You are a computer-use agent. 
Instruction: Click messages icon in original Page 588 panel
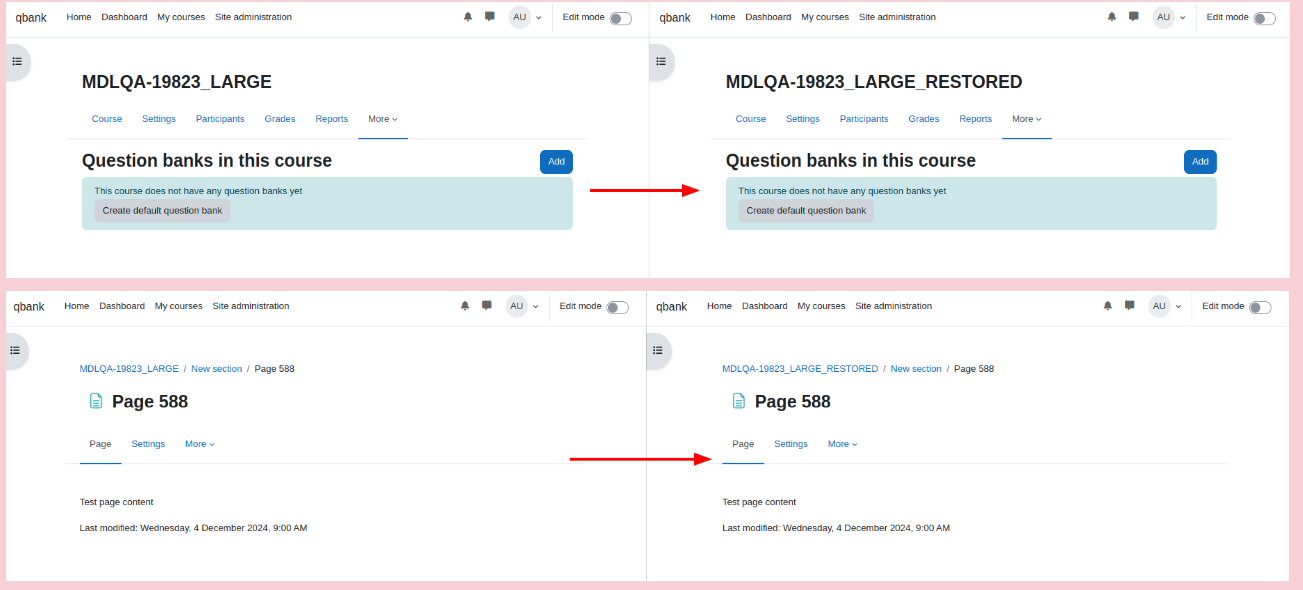[487, 306]
